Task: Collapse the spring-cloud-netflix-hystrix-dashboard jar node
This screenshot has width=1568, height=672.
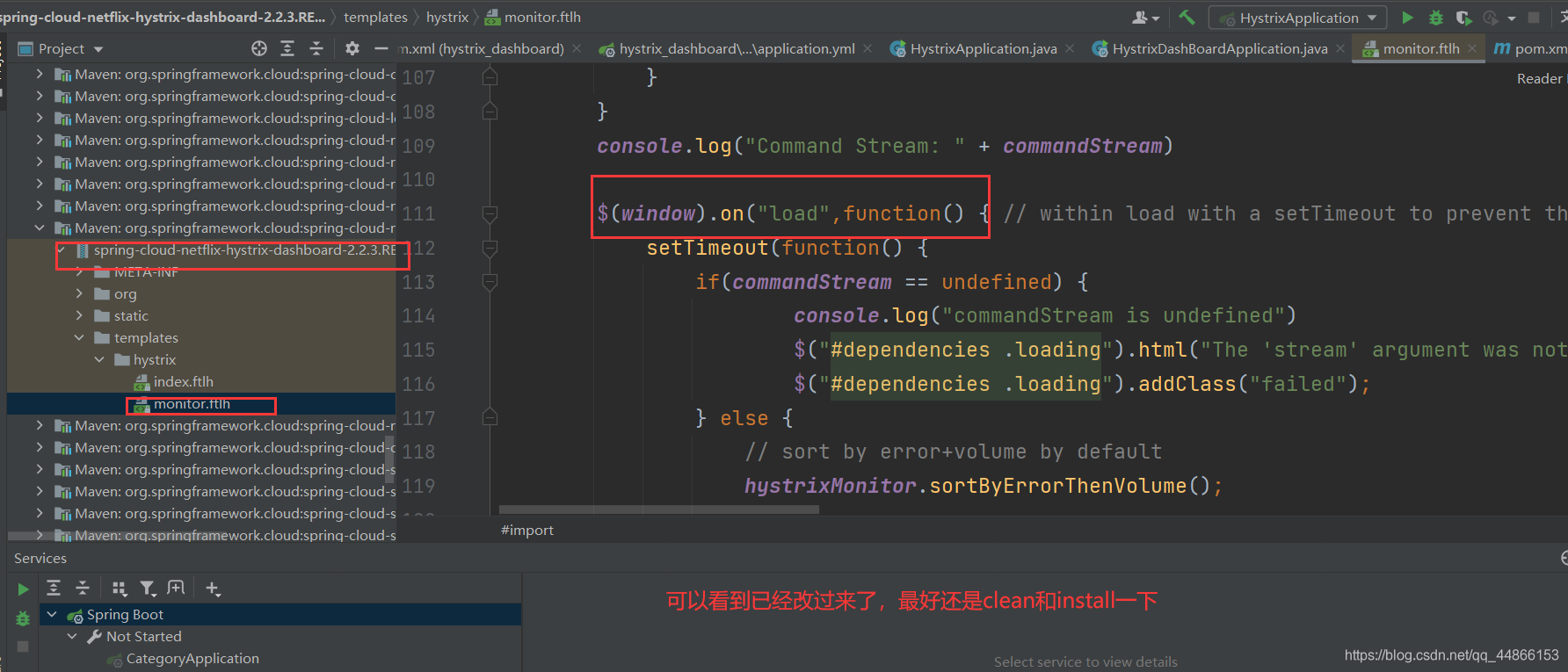Action: pyautogui.click(x=61, y=250)
